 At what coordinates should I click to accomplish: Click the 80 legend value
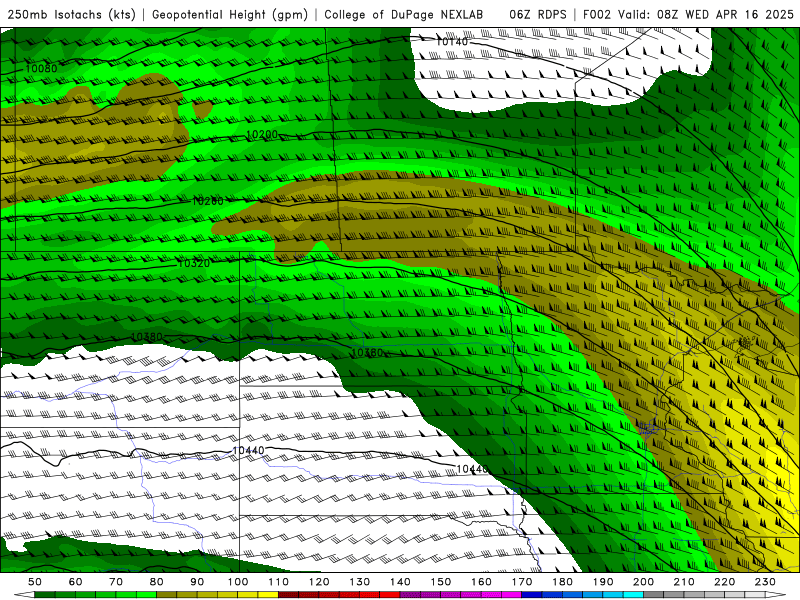point(157,582)
